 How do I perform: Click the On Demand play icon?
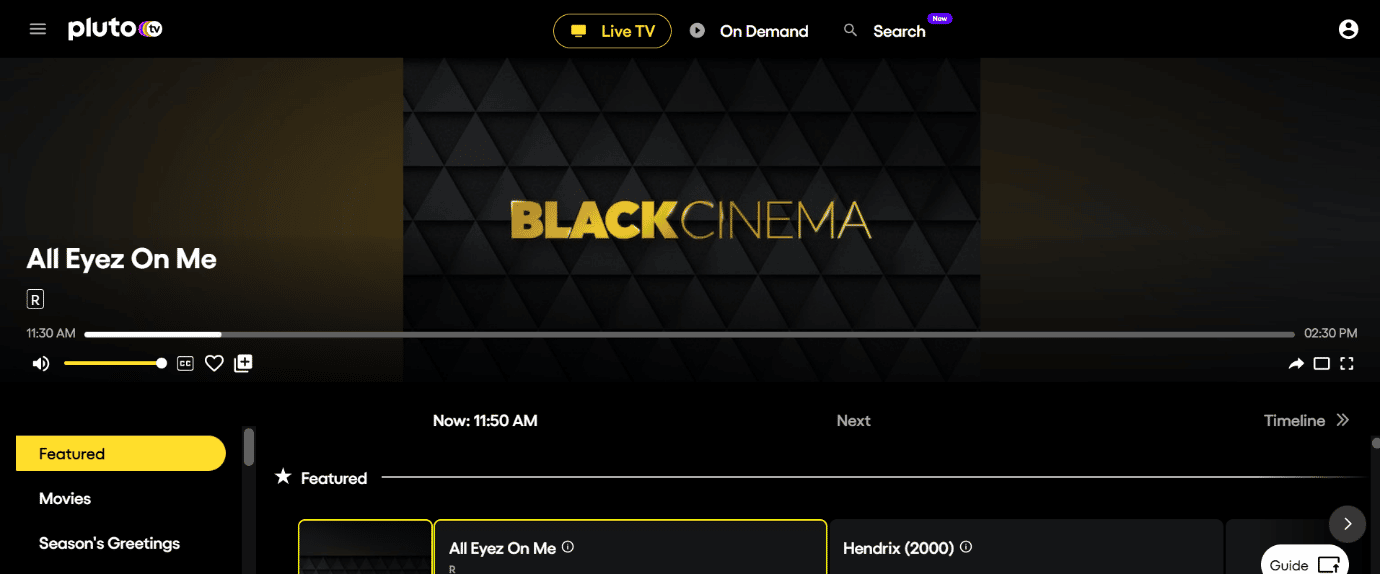[697, 31]
